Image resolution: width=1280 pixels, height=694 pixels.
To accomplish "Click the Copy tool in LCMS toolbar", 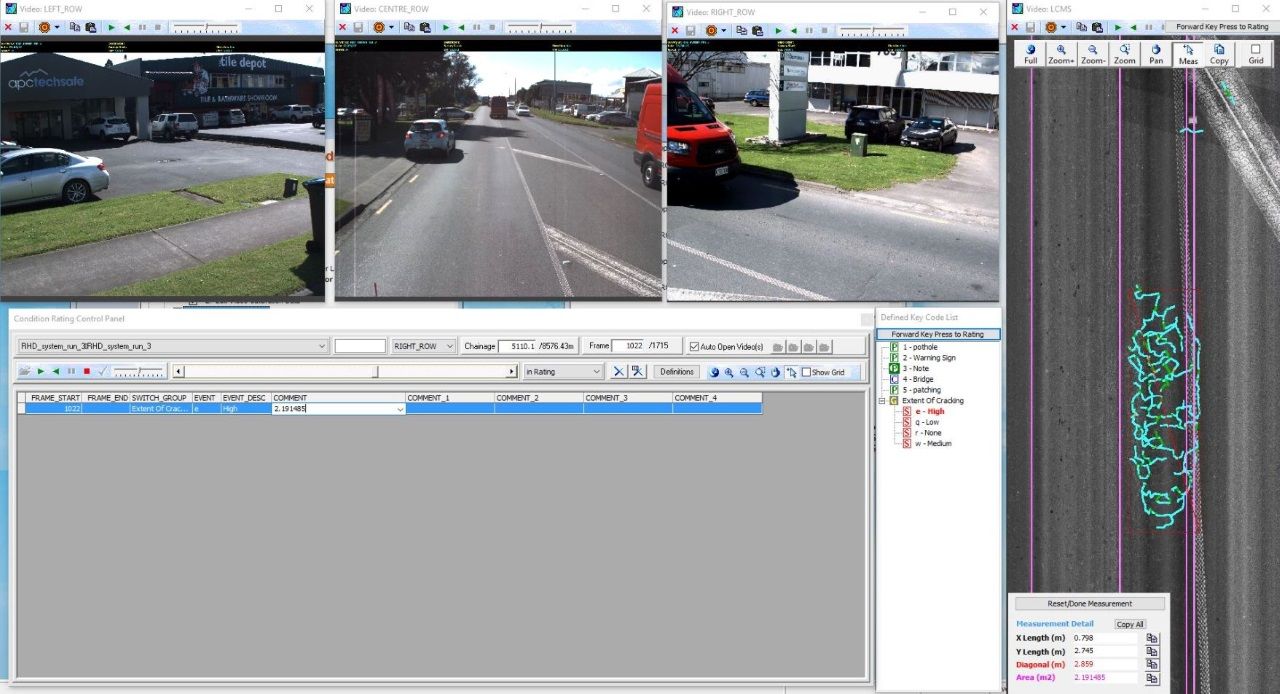I will click(1219, 54).
